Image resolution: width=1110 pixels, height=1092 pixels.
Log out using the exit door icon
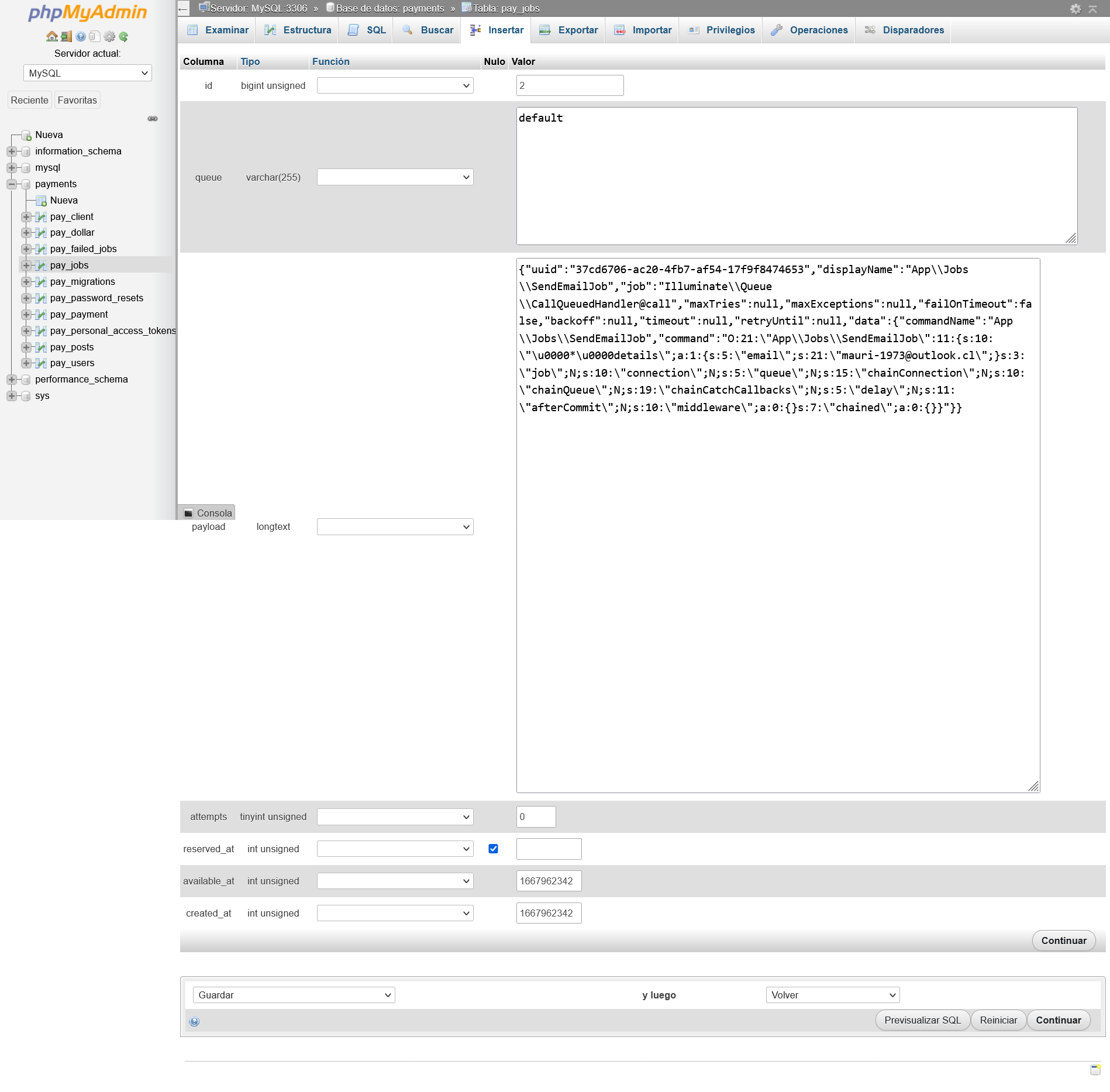[x=66, y=36]
